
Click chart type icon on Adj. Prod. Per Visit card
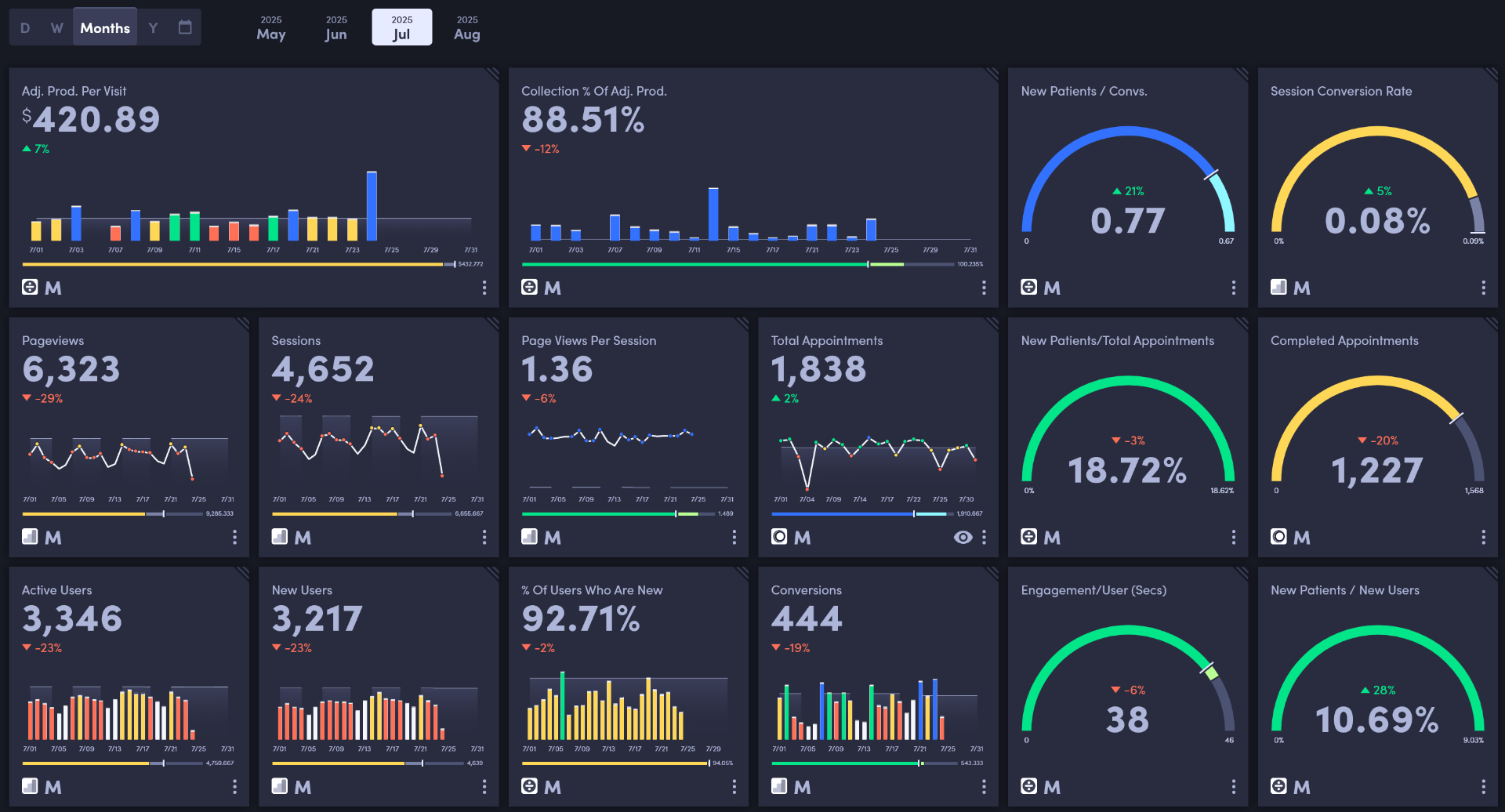[x=30, y=287]
